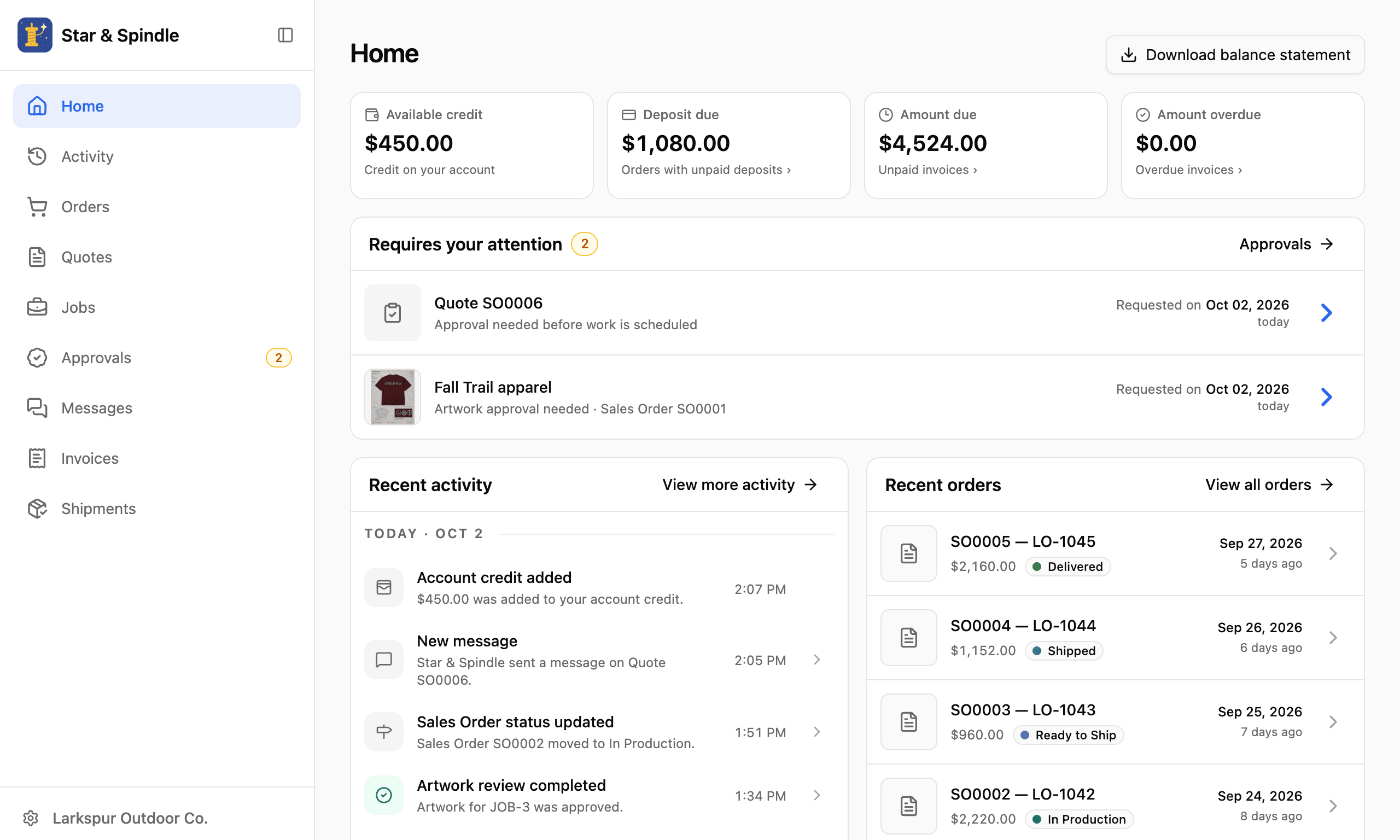Click the Activity clock icon in sidebar
The height and width of the screenshot is (840, 1400).
(x=37, y=156)
